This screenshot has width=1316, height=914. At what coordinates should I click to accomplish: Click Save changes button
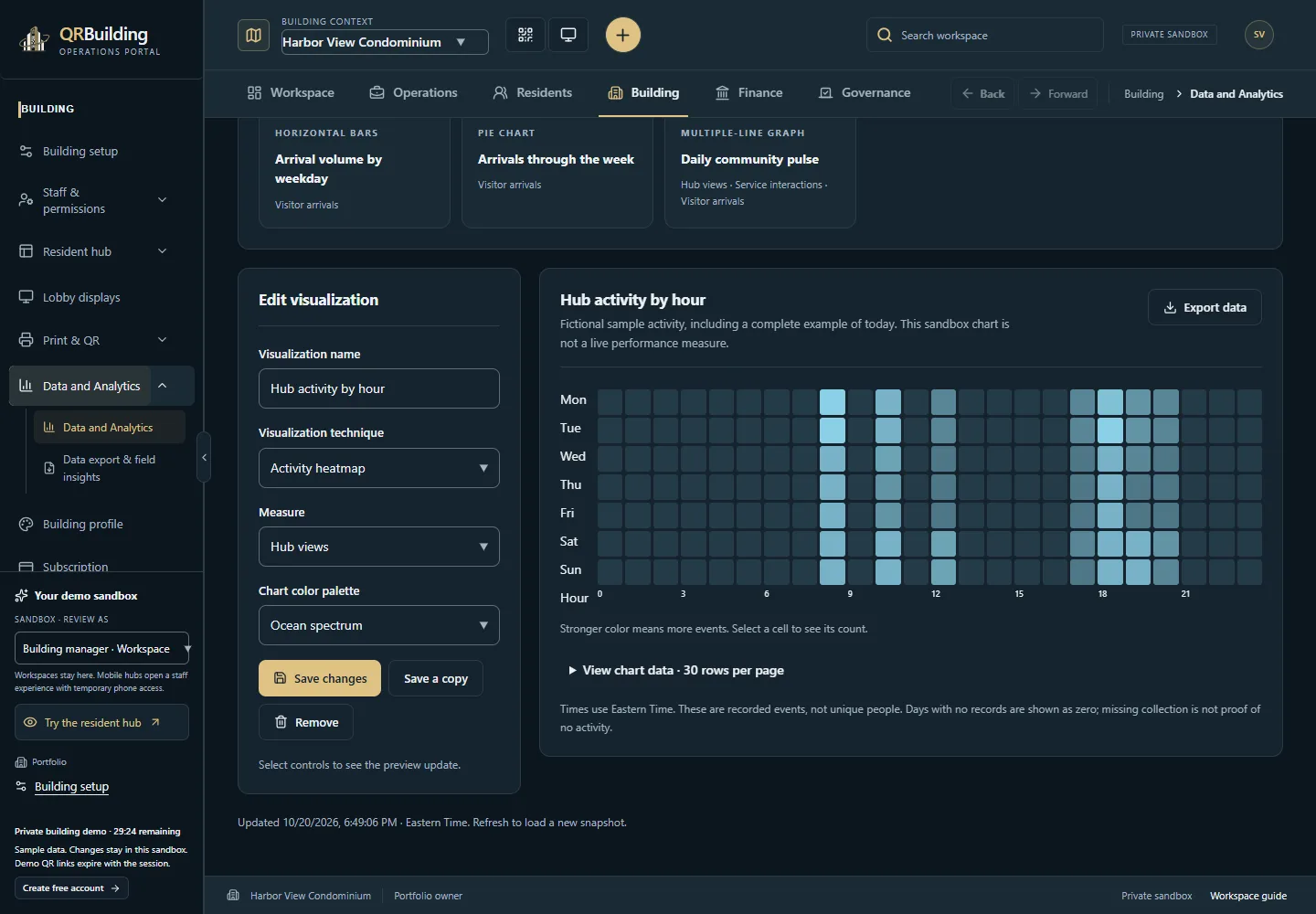[320, 678]
